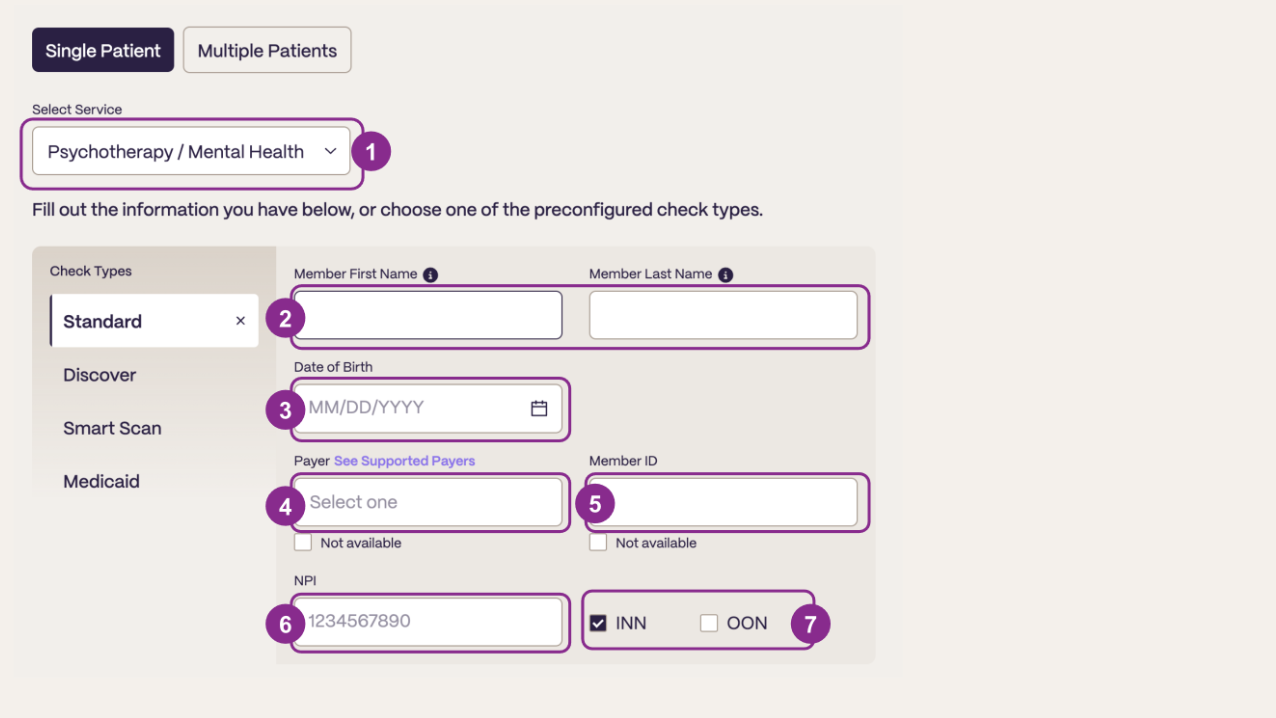Viewport: 1276px width, 718px height.
Task: Switch to the Multiple Patients tab
Action: point(267,50)
